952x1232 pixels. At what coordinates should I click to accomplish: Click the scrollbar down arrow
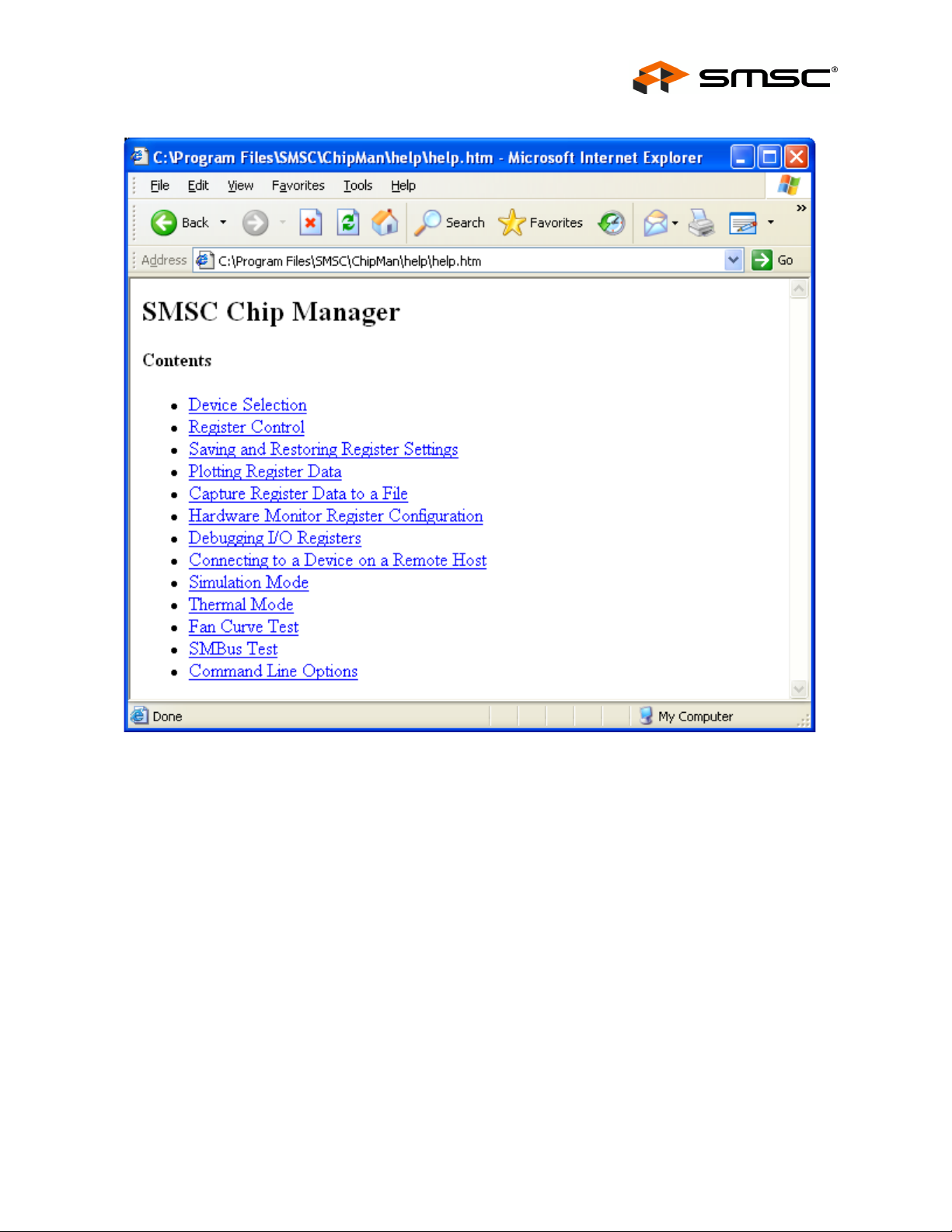pyautogui.click(x=799, y=689)
